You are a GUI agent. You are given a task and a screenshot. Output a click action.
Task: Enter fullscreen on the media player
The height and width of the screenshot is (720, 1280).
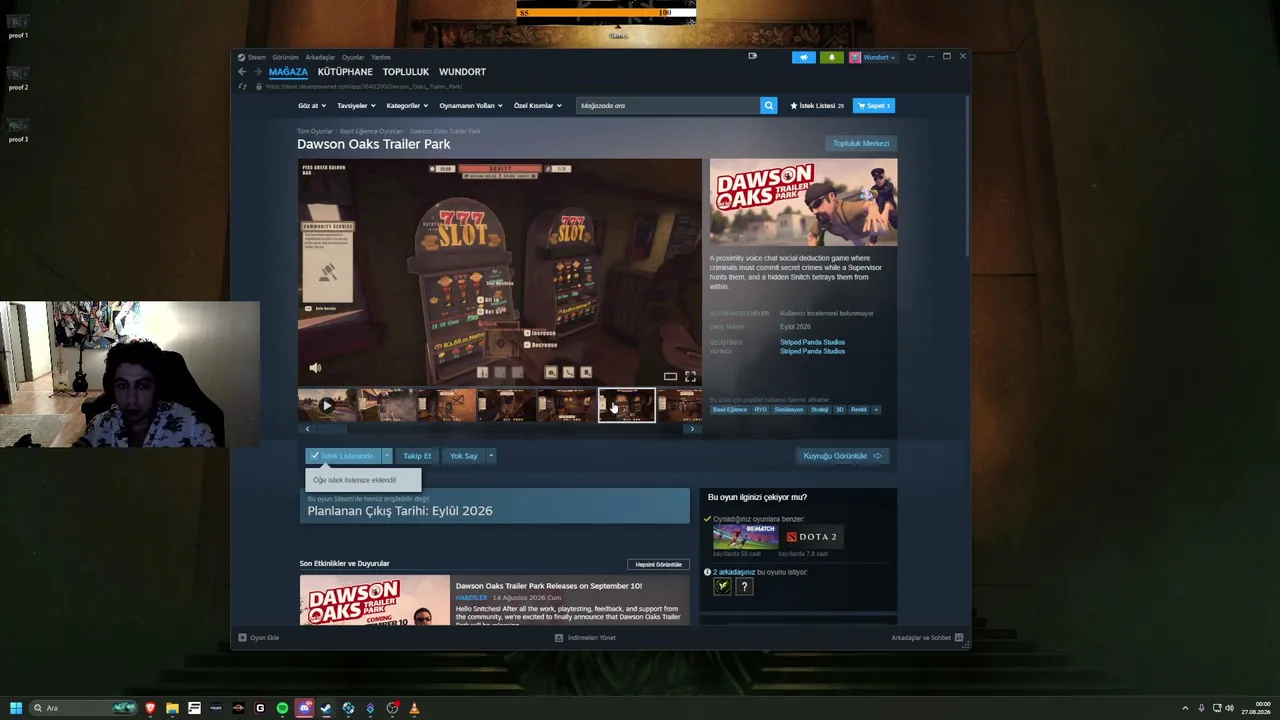point(690,376)
